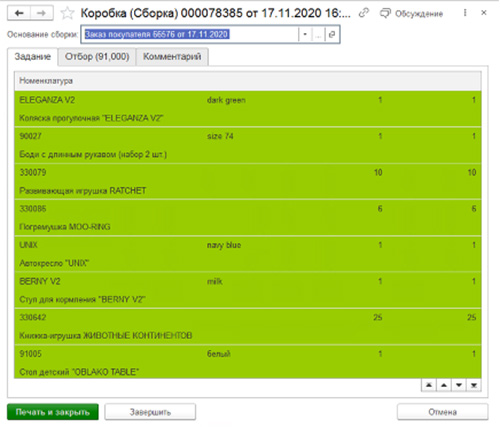
Task: Select Коляска прогулочная "ELEGANZA V2" description
Action: (91, 118)
